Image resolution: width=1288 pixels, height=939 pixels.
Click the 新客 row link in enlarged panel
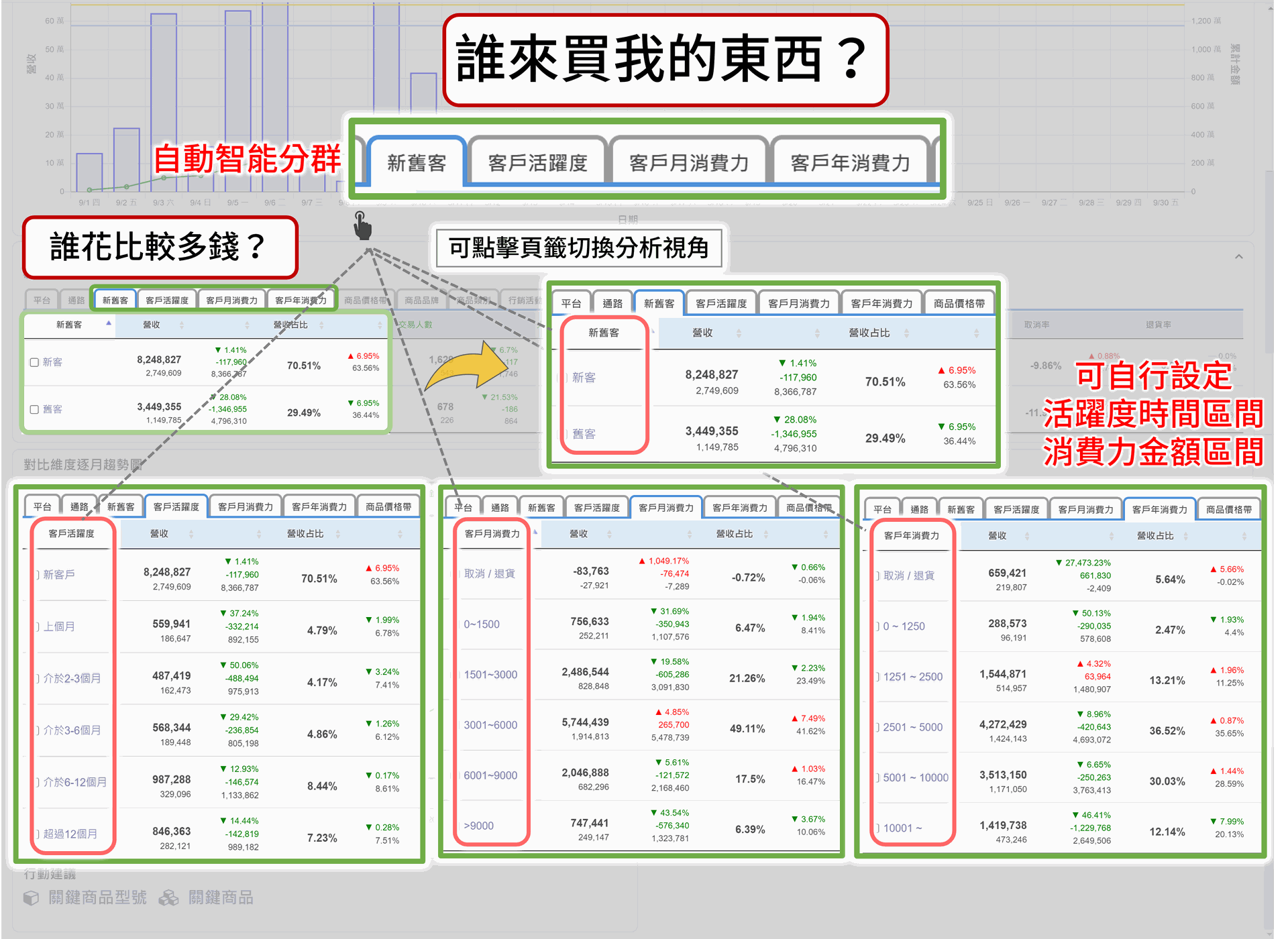[x=584, y=378]
